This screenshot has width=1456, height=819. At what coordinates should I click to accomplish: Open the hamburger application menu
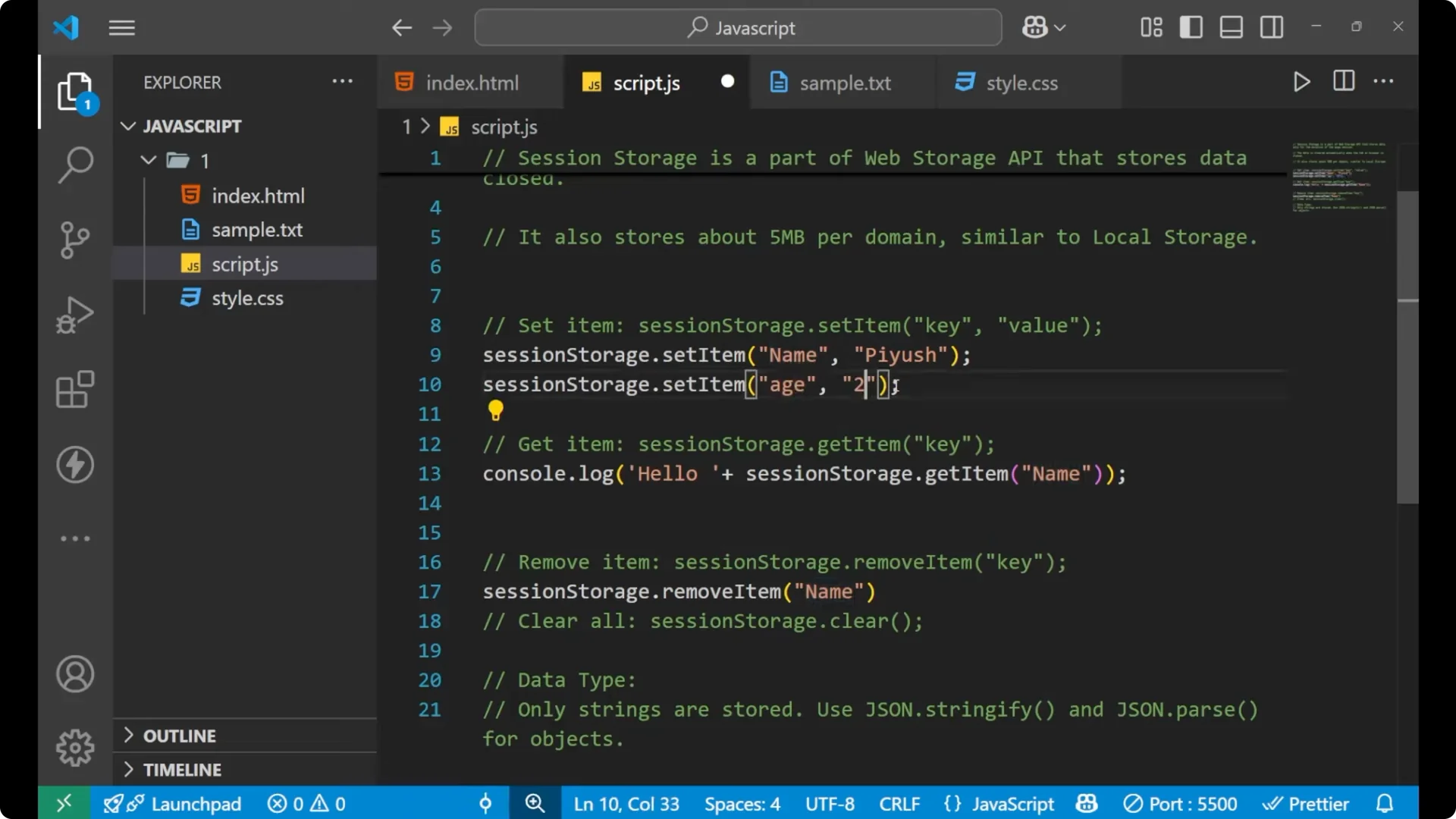(121, 27)
